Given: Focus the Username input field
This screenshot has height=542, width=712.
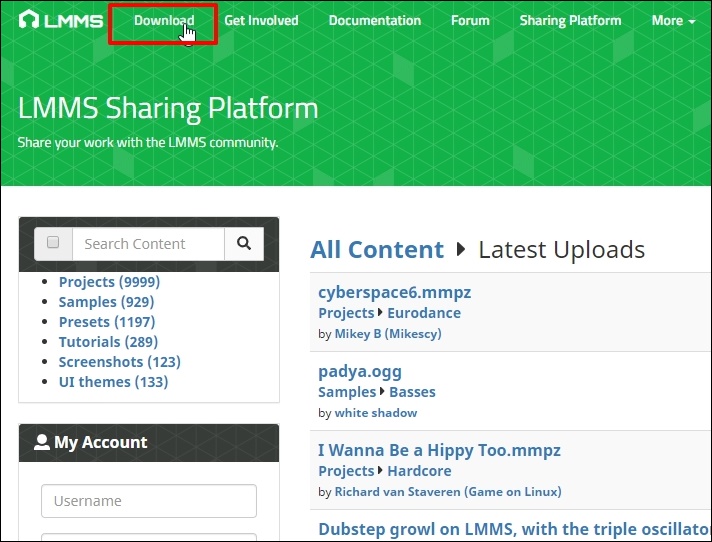Looking at the screenshot, I should pos(149,501).
